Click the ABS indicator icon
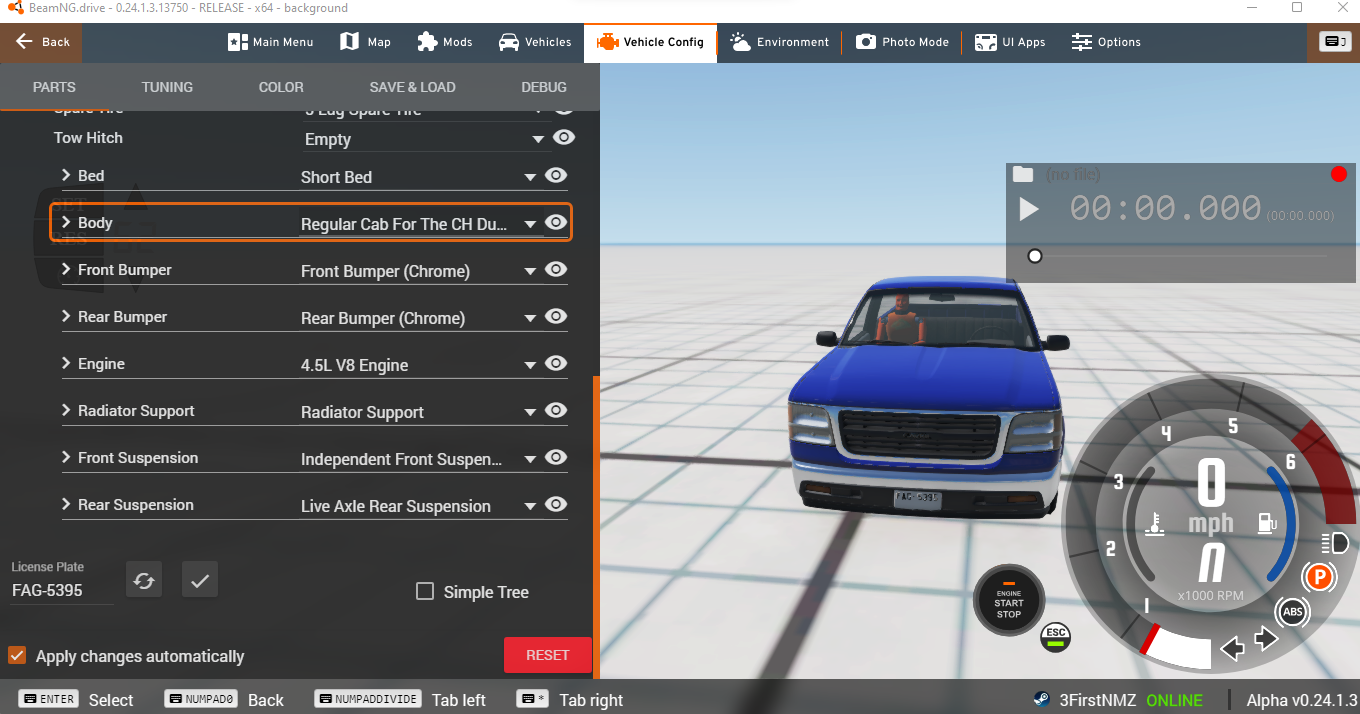This screenshot has height=714, width=1360. point(1292,611)
